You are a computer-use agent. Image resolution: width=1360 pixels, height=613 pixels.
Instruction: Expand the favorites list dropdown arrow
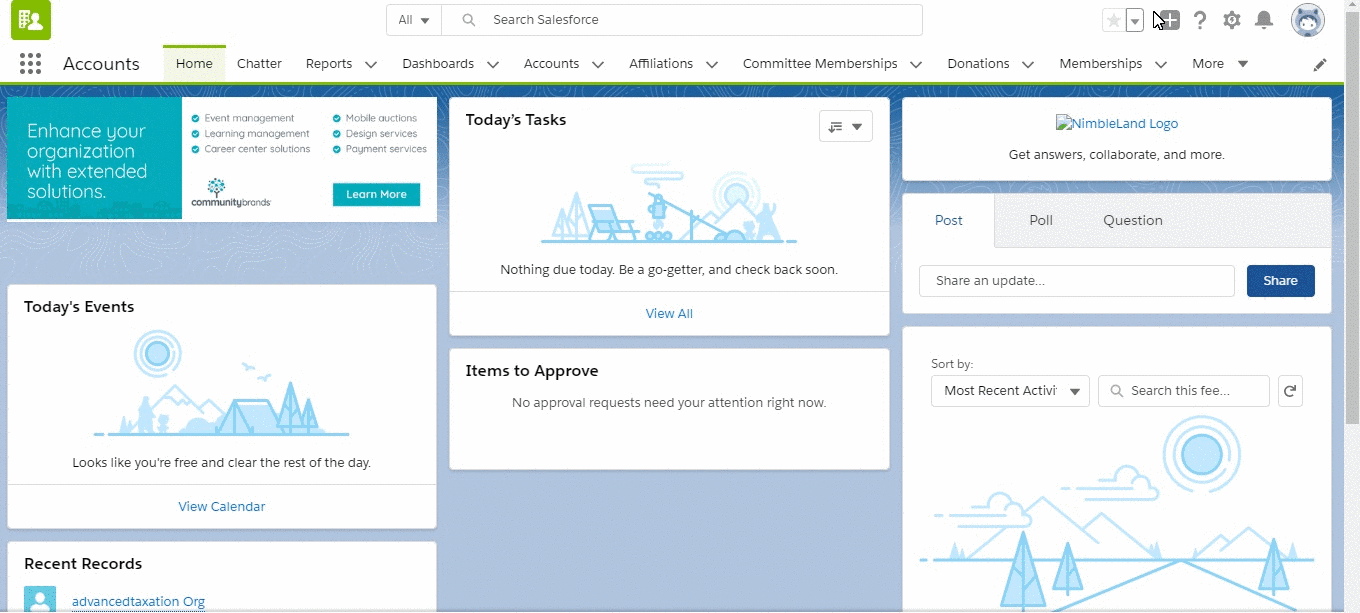click(x=1134, y=20)
